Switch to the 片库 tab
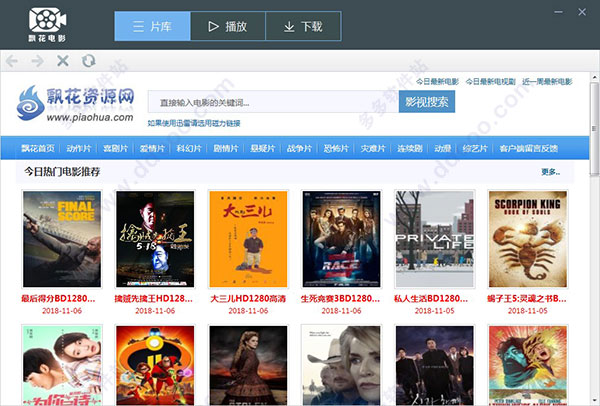 152,26
